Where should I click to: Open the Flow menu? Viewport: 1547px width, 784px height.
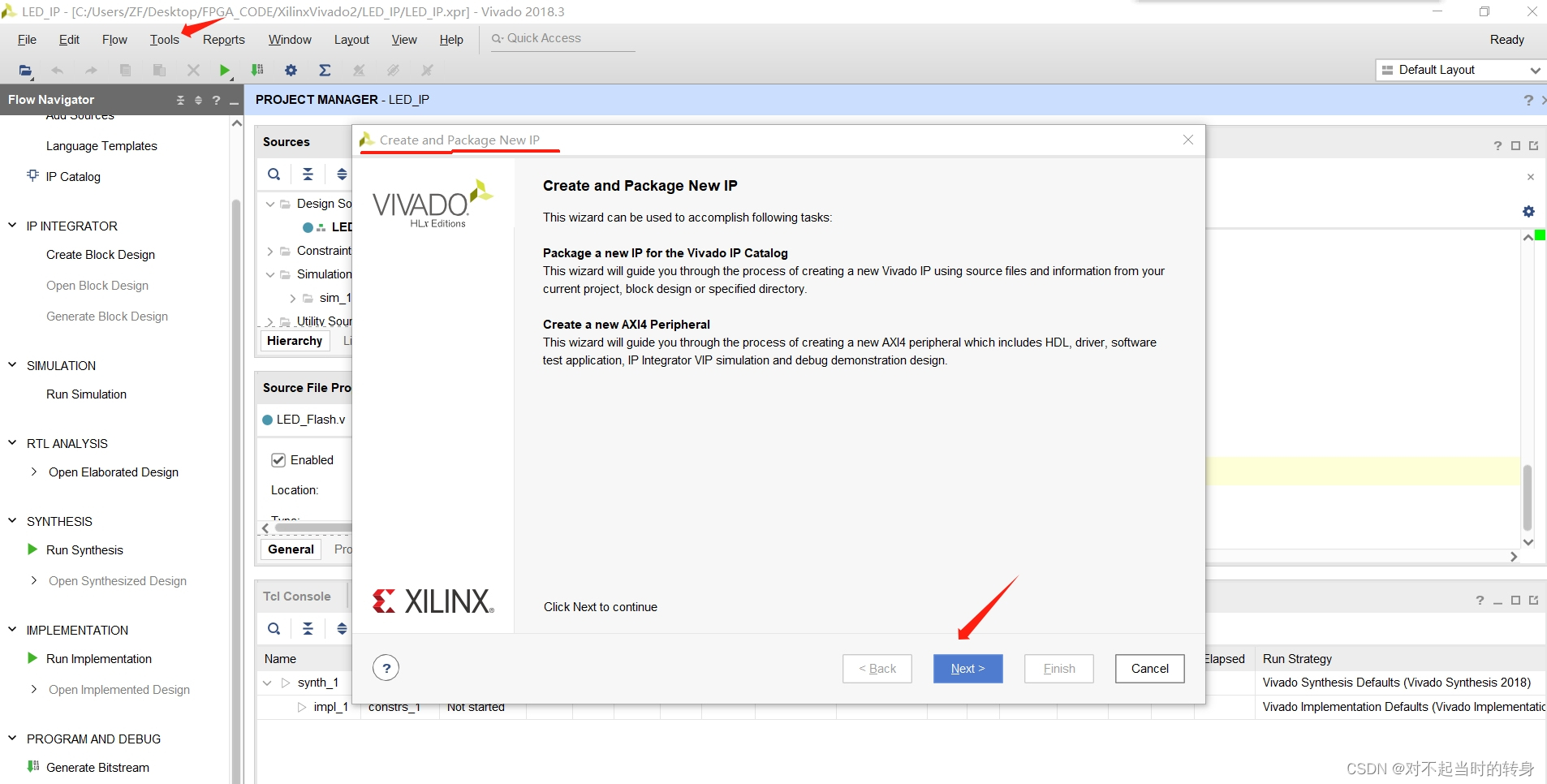(x=114, y=40)
